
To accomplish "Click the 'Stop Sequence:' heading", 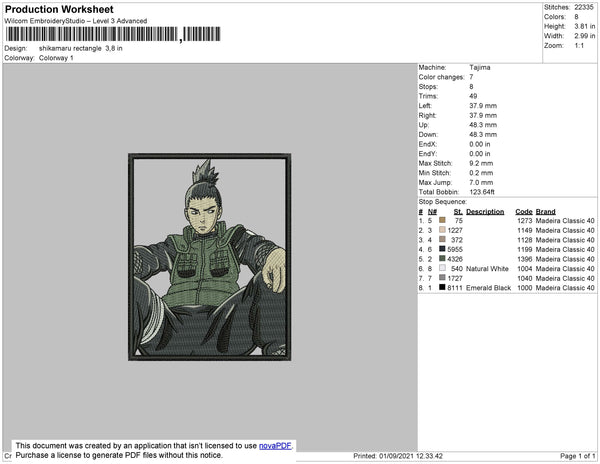I will coord(443,202).
